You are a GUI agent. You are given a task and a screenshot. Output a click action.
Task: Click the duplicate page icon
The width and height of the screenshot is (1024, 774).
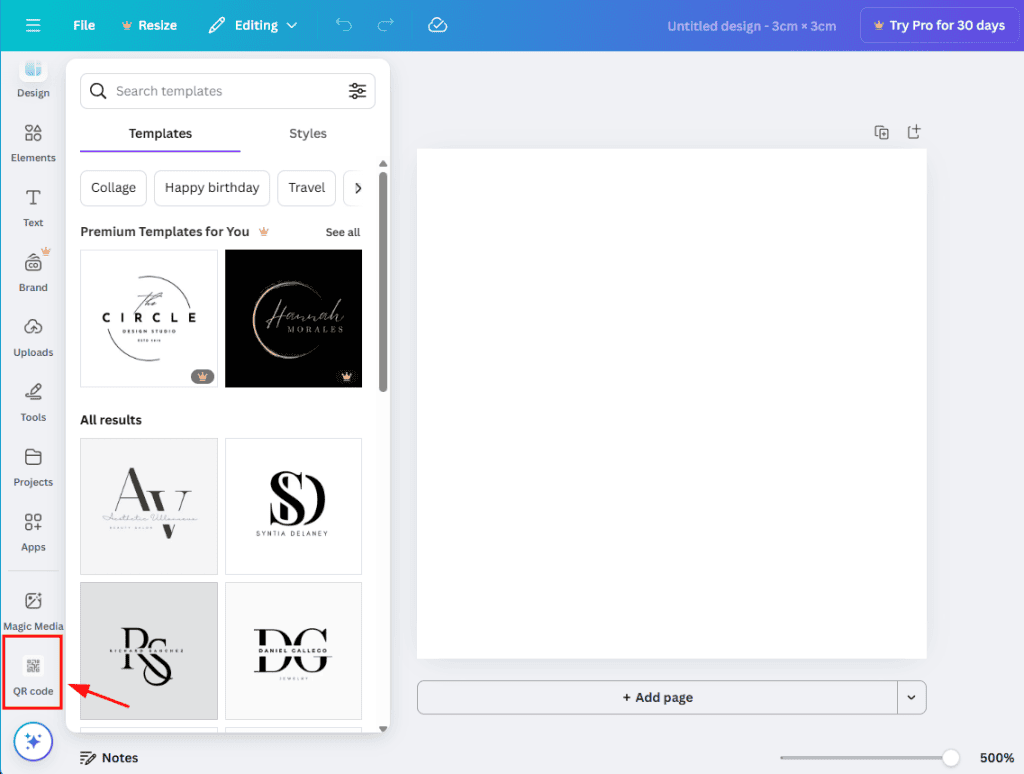tap(881, 132)
